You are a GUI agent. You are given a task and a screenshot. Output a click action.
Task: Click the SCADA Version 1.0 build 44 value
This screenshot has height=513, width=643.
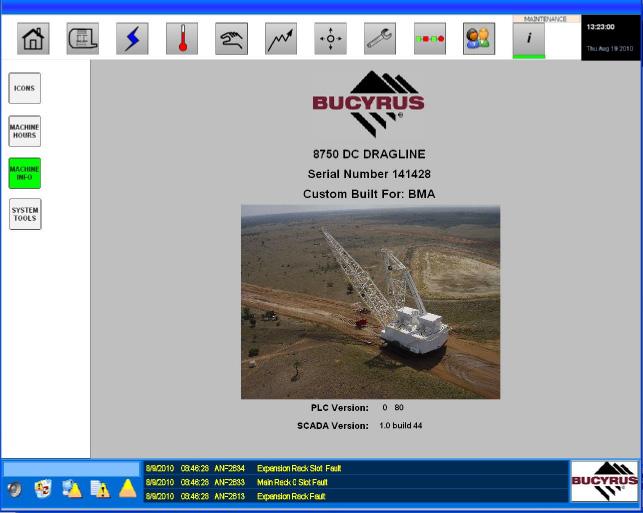[x=401, y=426]
